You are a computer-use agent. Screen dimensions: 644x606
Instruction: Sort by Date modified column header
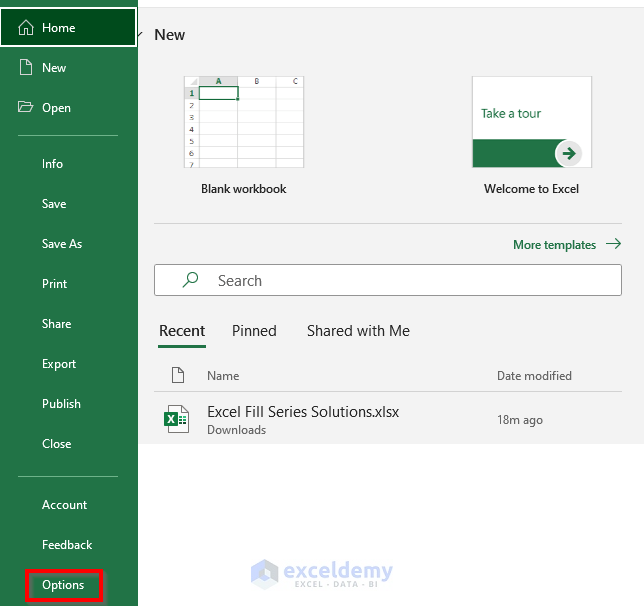[x=534, y=376]
